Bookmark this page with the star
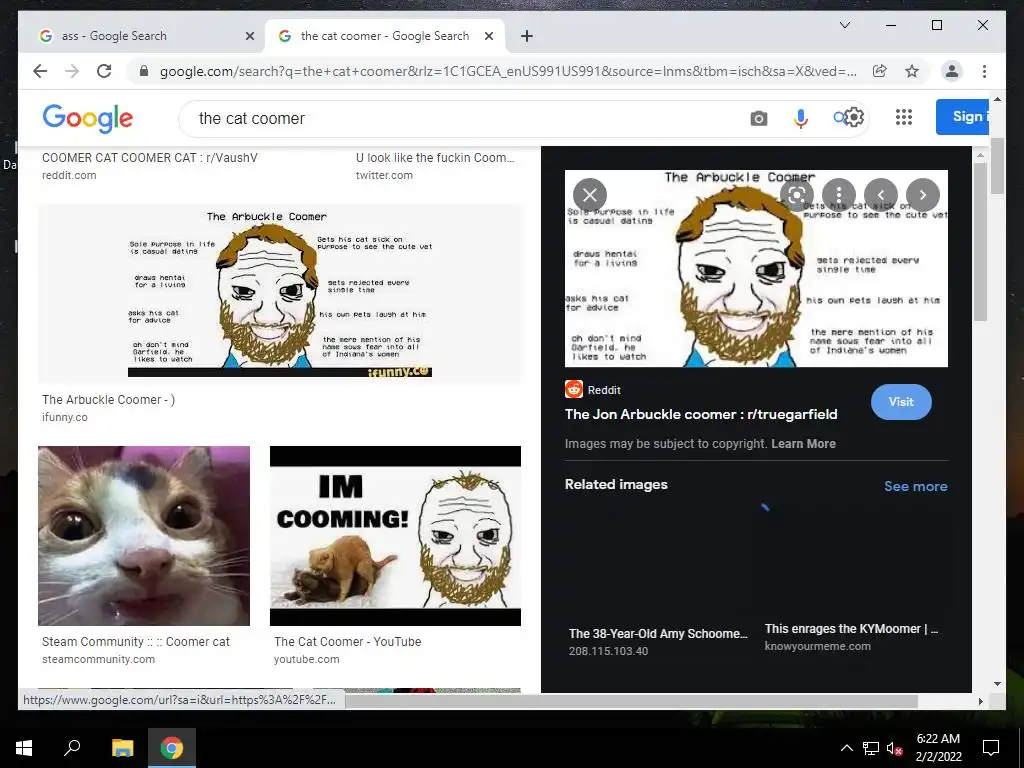 912,71
